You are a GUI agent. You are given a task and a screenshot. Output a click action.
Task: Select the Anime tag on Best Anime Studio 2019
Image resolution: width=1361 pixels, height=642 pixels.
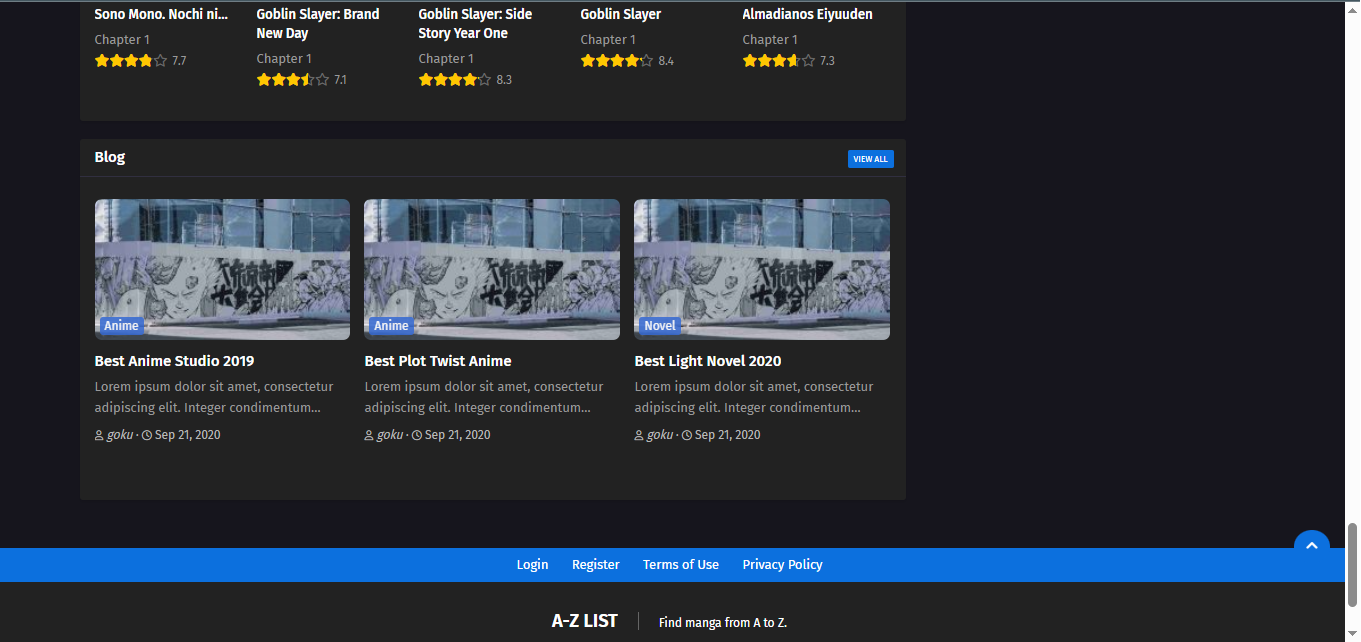point(121,326)
